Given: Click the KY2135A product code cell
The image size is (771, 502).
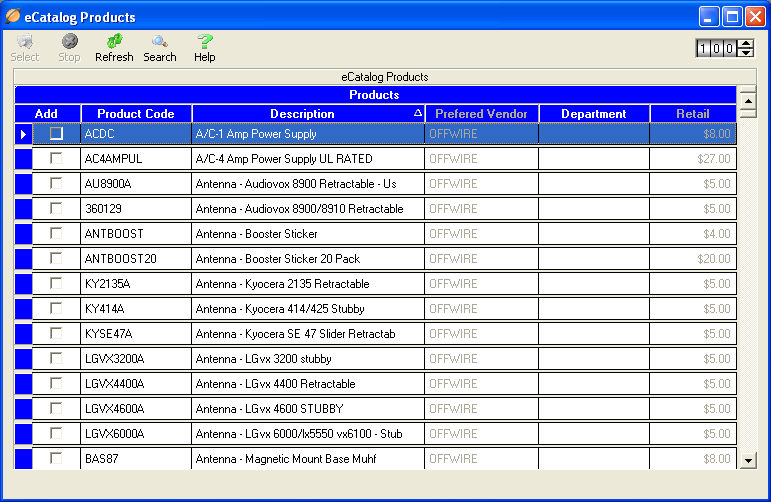Looking at the screenshot, I should [x=136, y=284].
